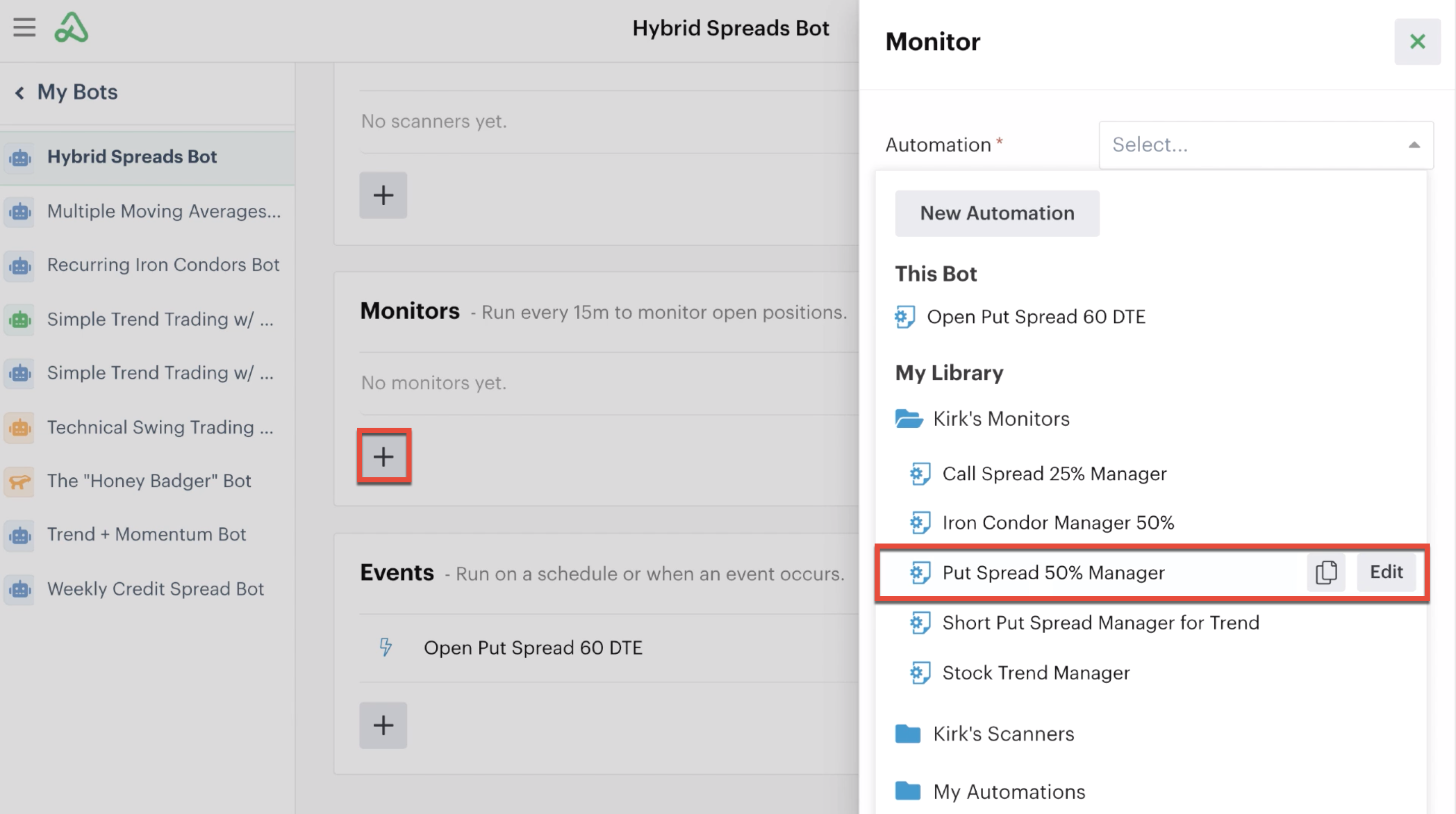Open the Open Put Spread 60 DTE event
Screen dimensions: 1456x814
[x=533, y=648]
